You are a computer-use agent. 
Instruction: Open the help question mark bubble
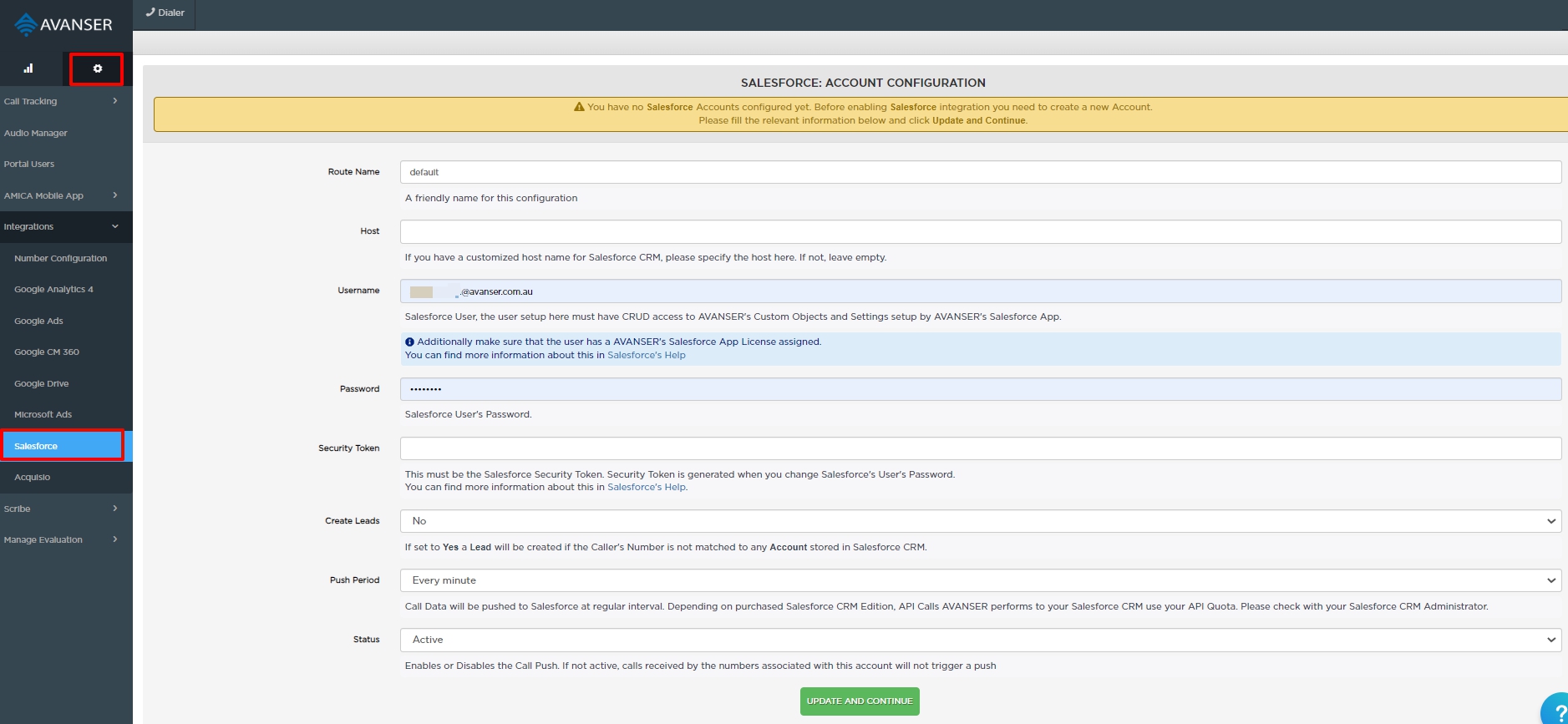pos(1555,710)
